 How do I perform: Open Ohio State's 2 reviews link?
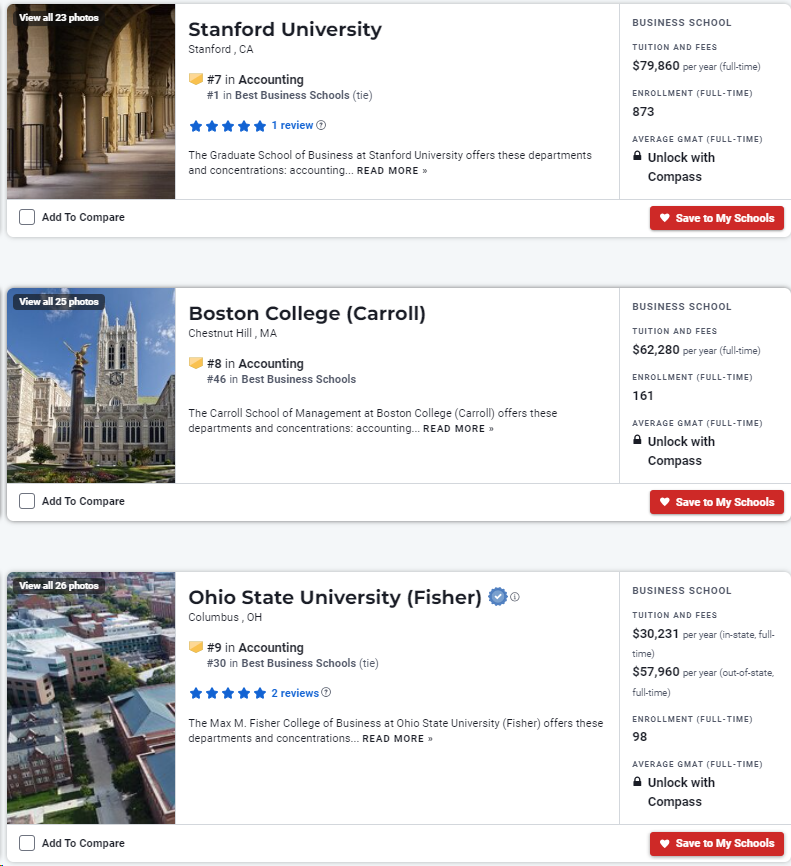pyautogui.click(x=295, y=693)
